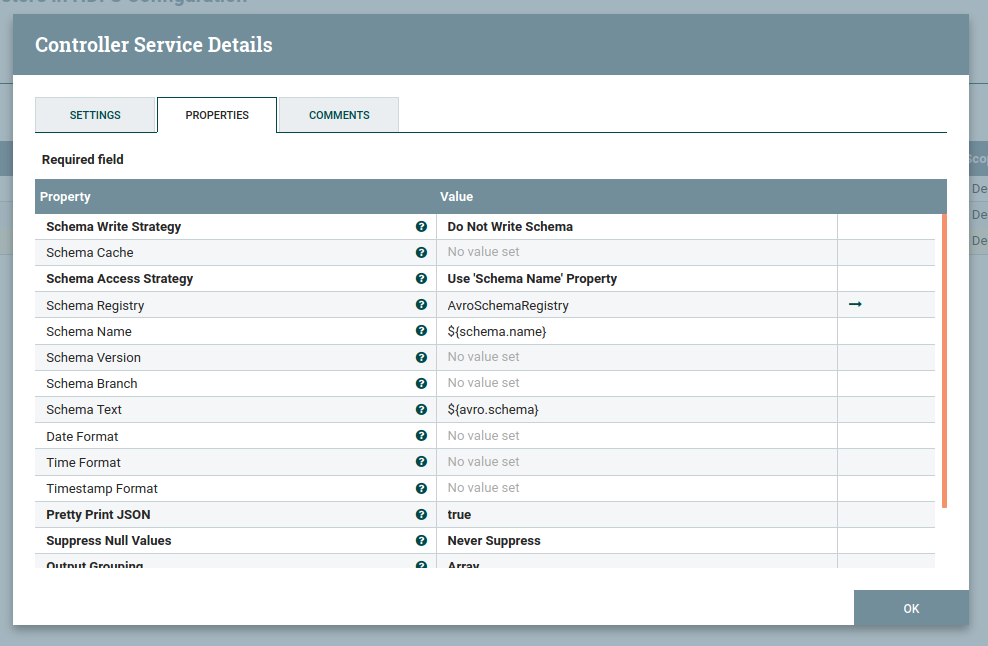Switch to the Settings tab
Image resolution: width=988 pixels, height=646 pixels.
(95, 115)
